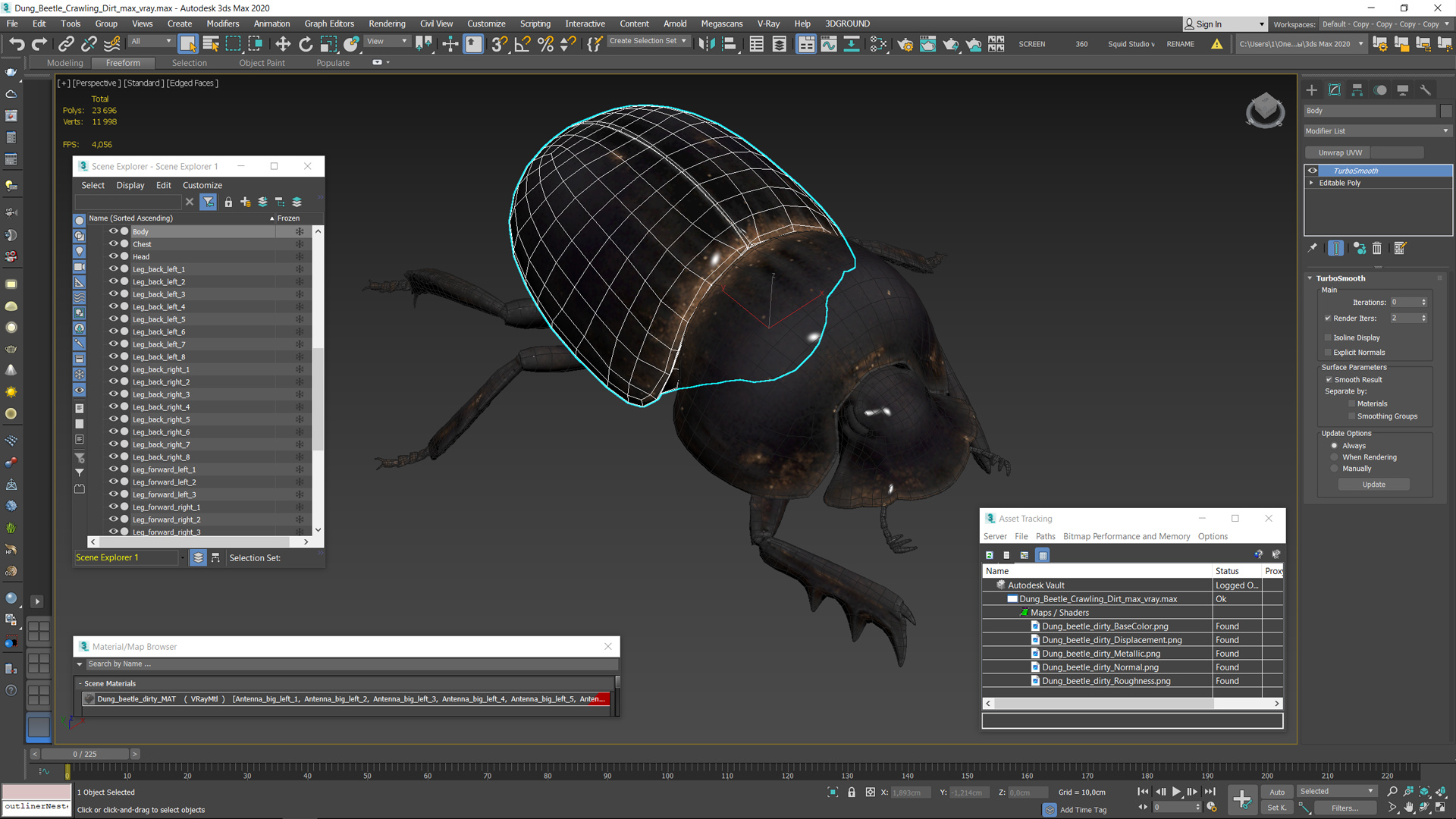Switch to Object Paint ribbon tab
Image resolution: width=1456 pixels, height=819 pixels.
coord(262,63)
